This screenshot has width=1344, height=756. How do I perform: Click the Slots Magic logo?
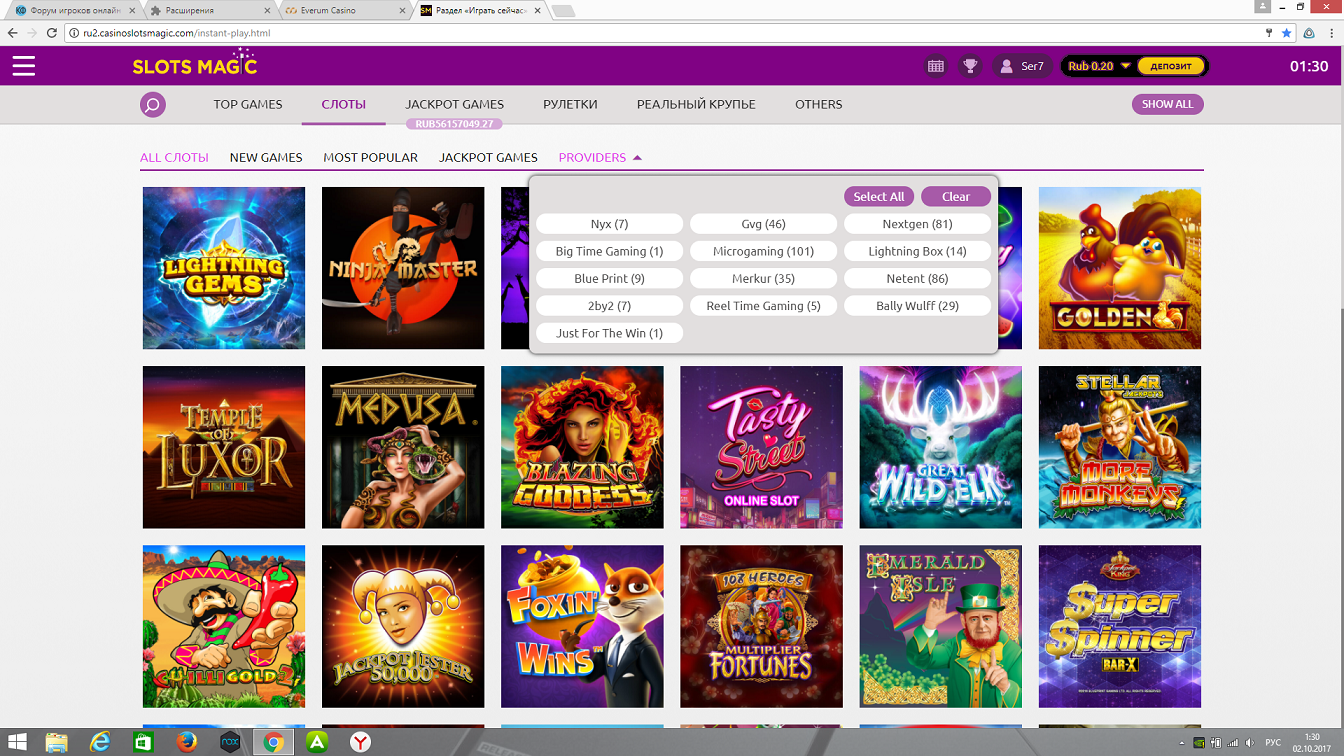point(195,64)
